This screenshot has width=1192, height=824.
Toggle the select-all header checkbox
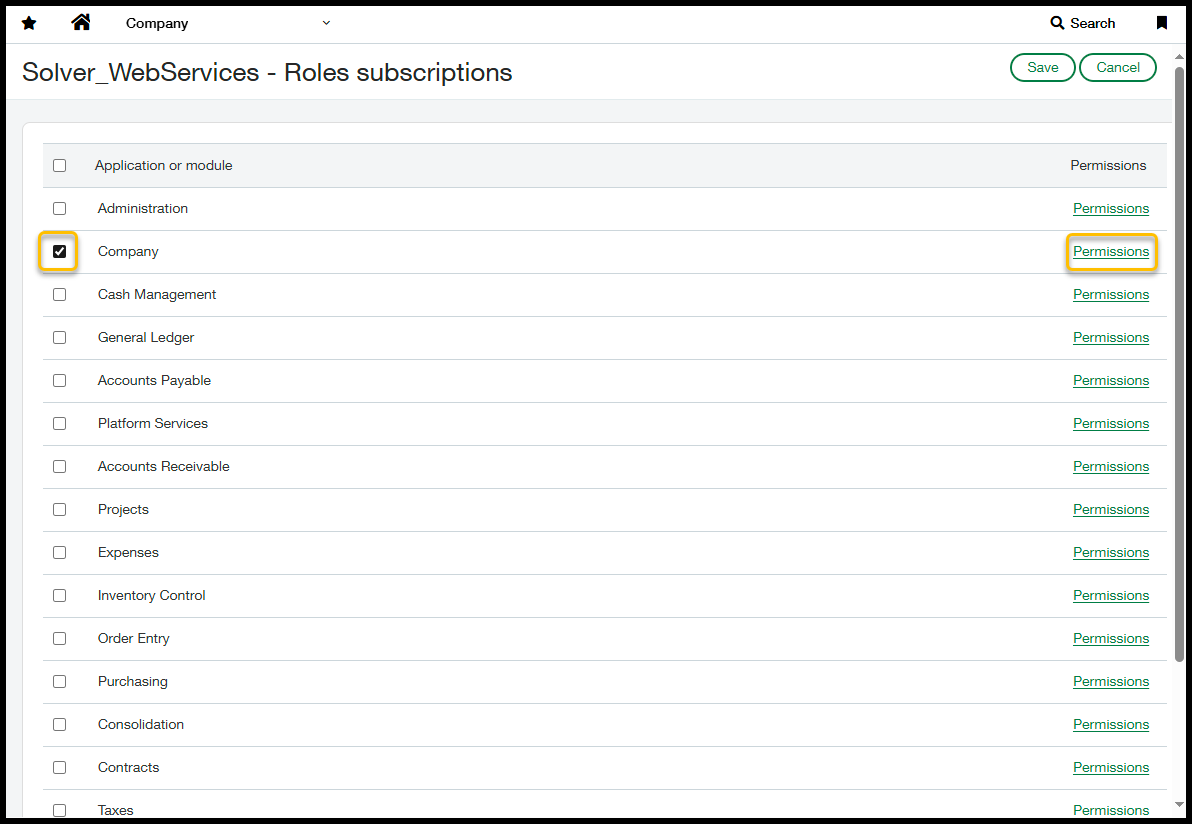click(x=60, y=166)
